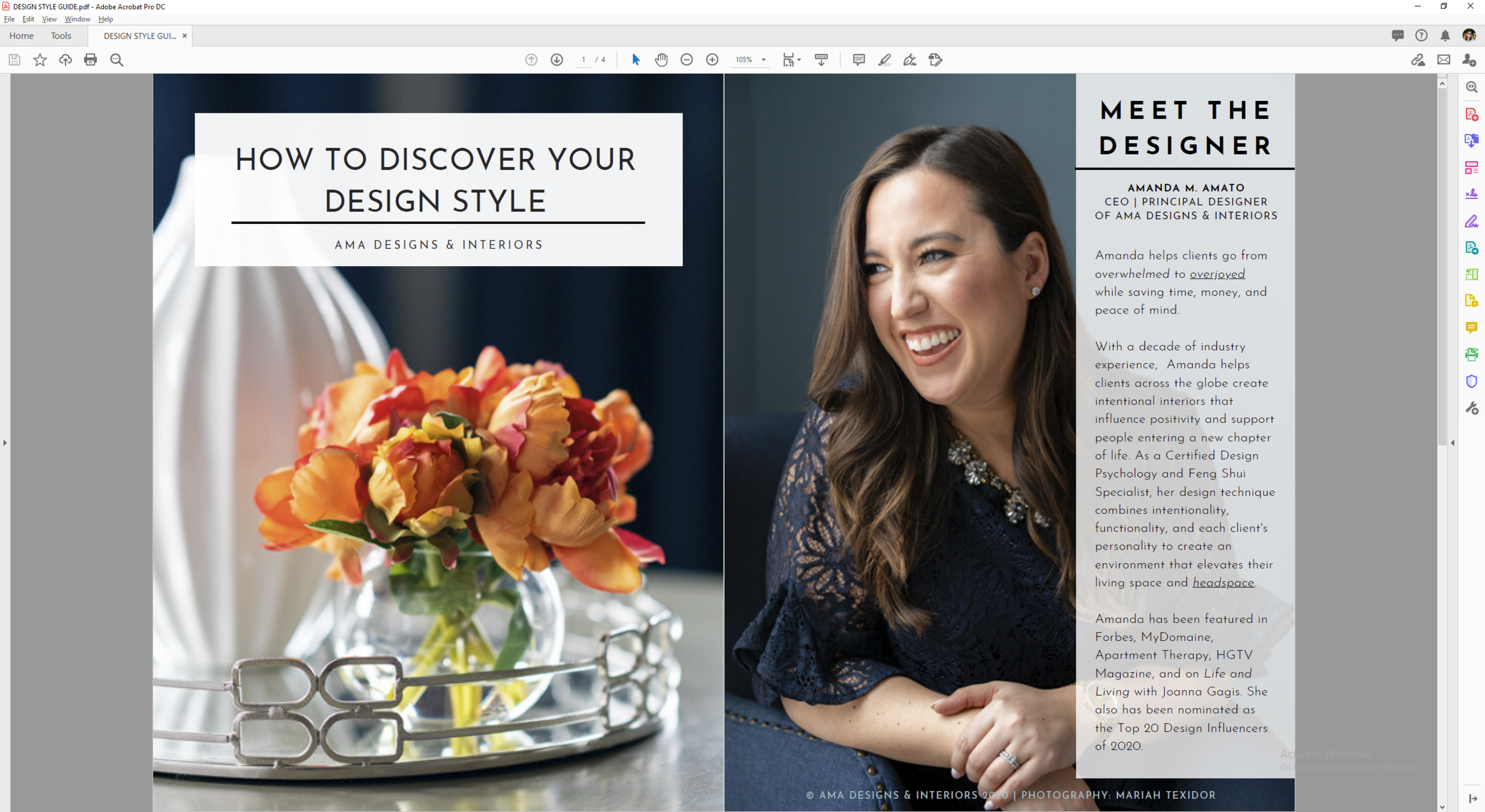The height and width of the screenshot is (812, 1485).
Task: Select the Hand pan tool
Action: [x=661, y=59]
